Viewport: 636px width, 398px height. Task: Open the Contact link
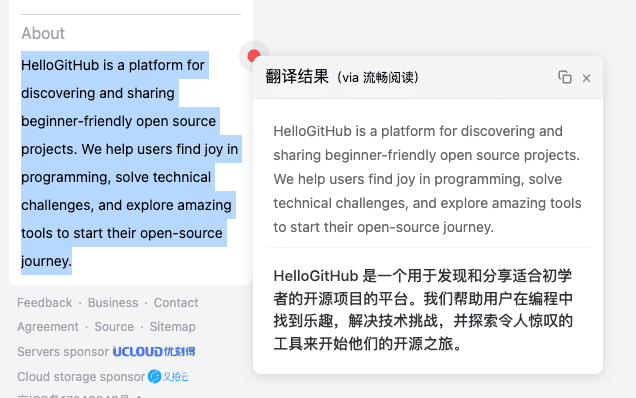pyautogui.click(x=176, y=303)
